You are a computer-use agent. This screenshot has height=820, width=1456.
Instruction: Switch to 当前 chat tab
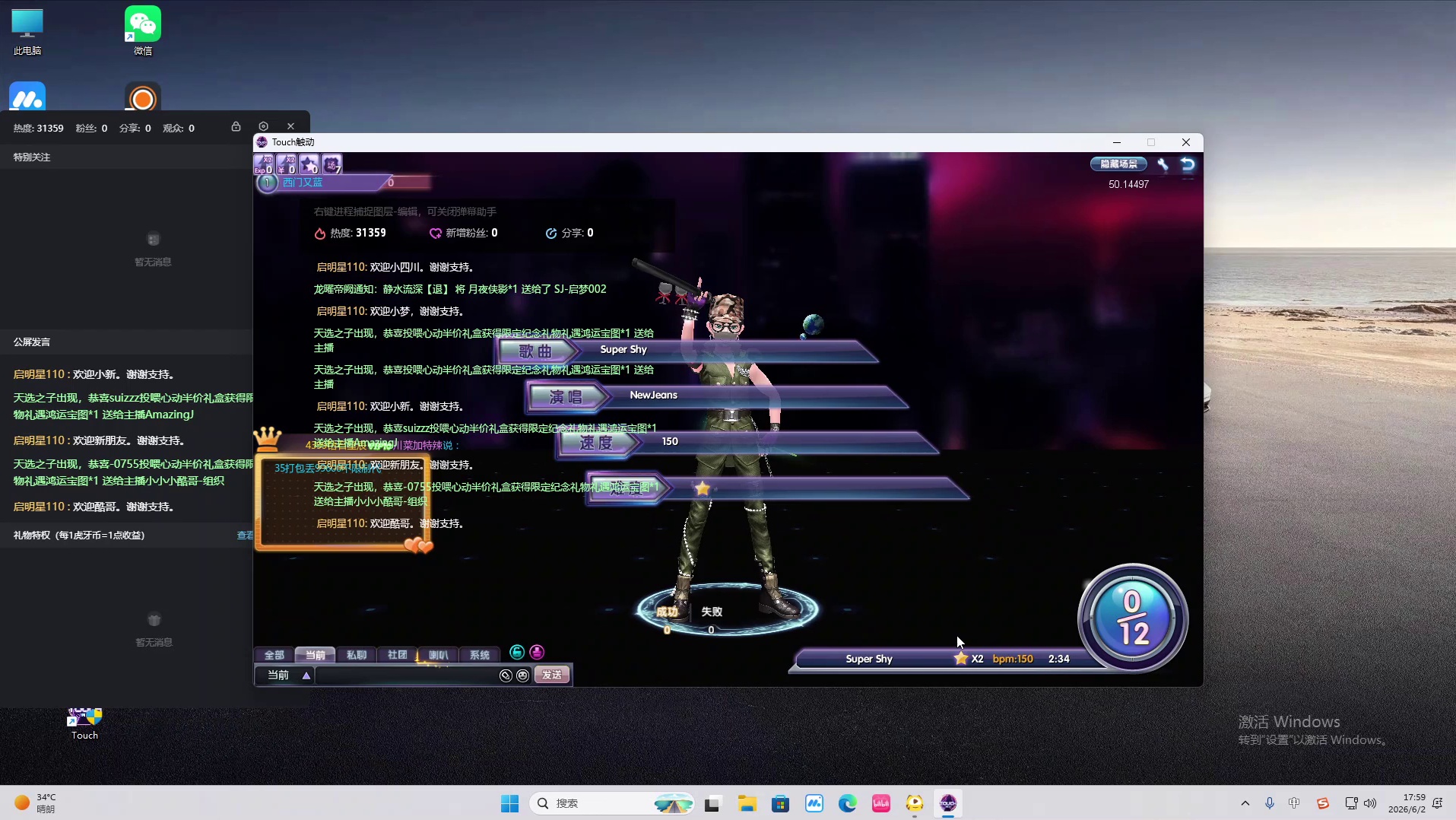[x=315, y=655]
